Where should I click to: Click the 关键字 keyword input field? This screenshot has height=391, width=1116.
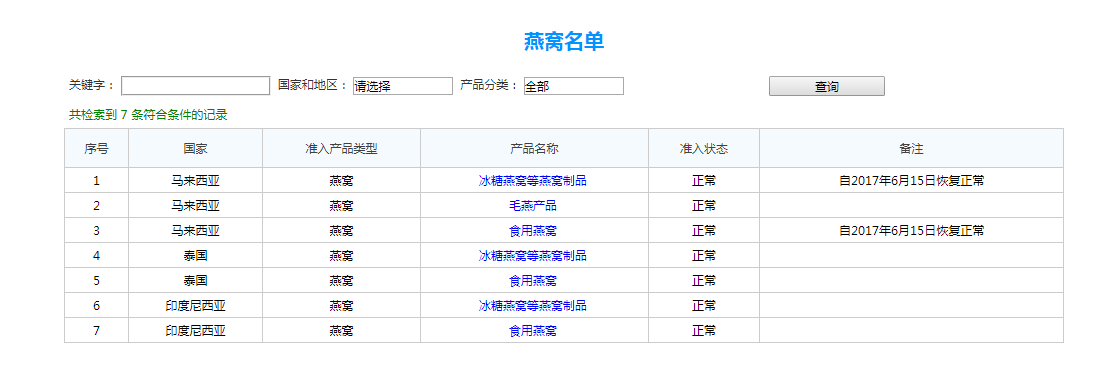click(195, 85)
